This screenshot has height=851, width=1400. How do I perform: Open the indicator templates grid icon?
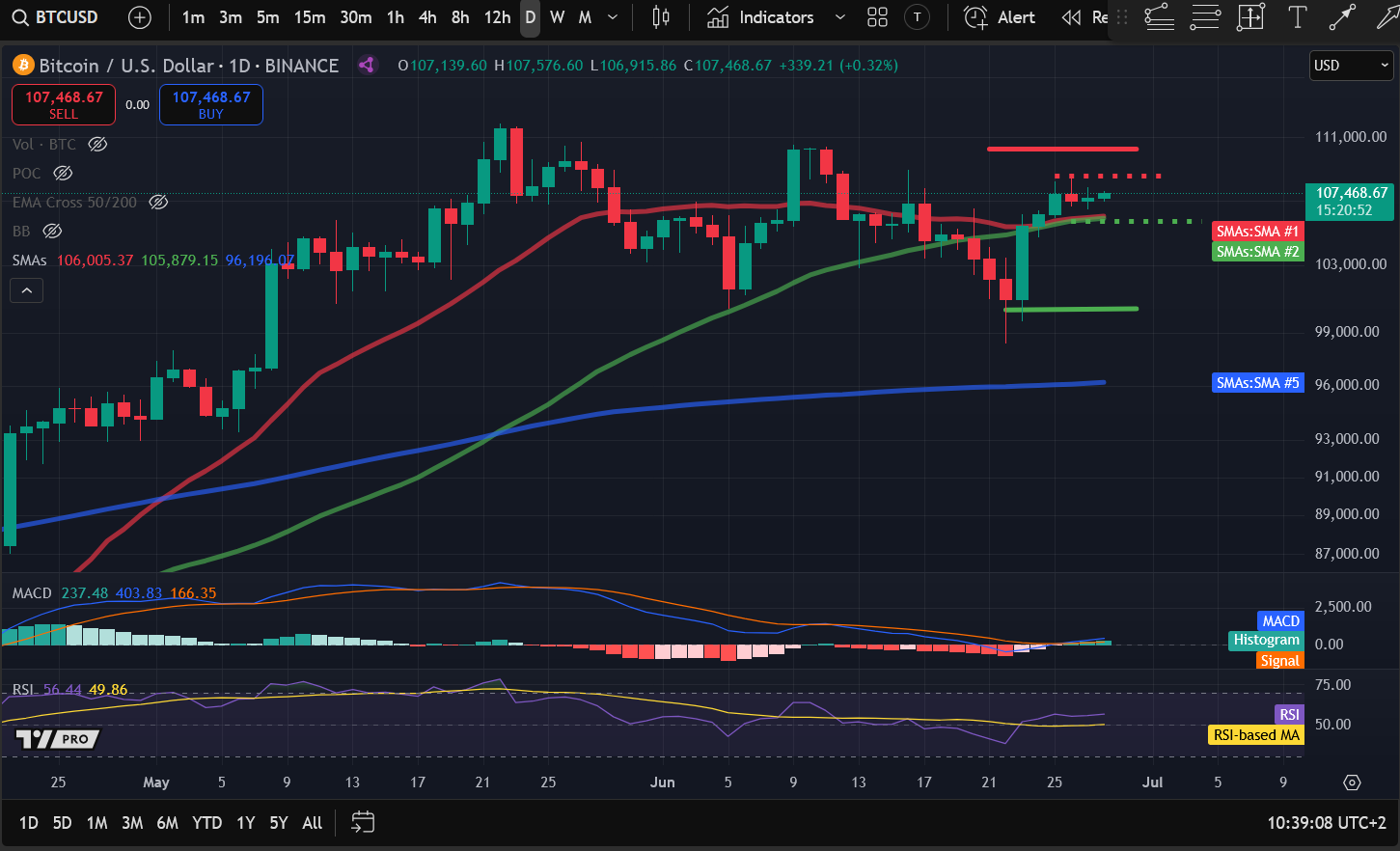point(877,17)
